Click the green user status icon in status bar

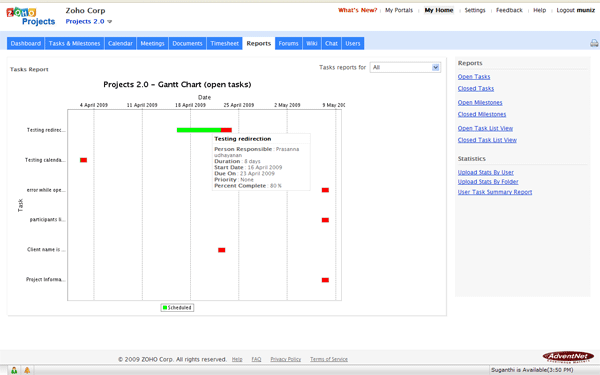(14, 370)
